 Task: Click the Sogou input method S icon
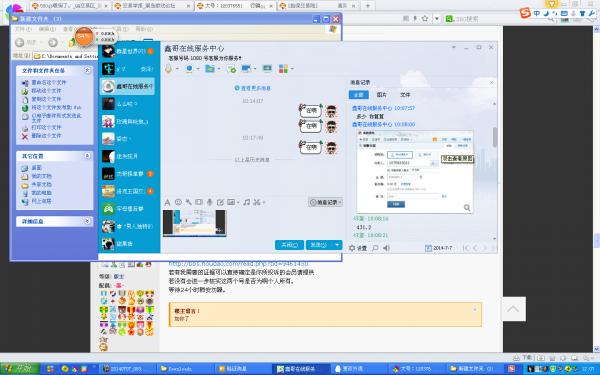[525, 13]
